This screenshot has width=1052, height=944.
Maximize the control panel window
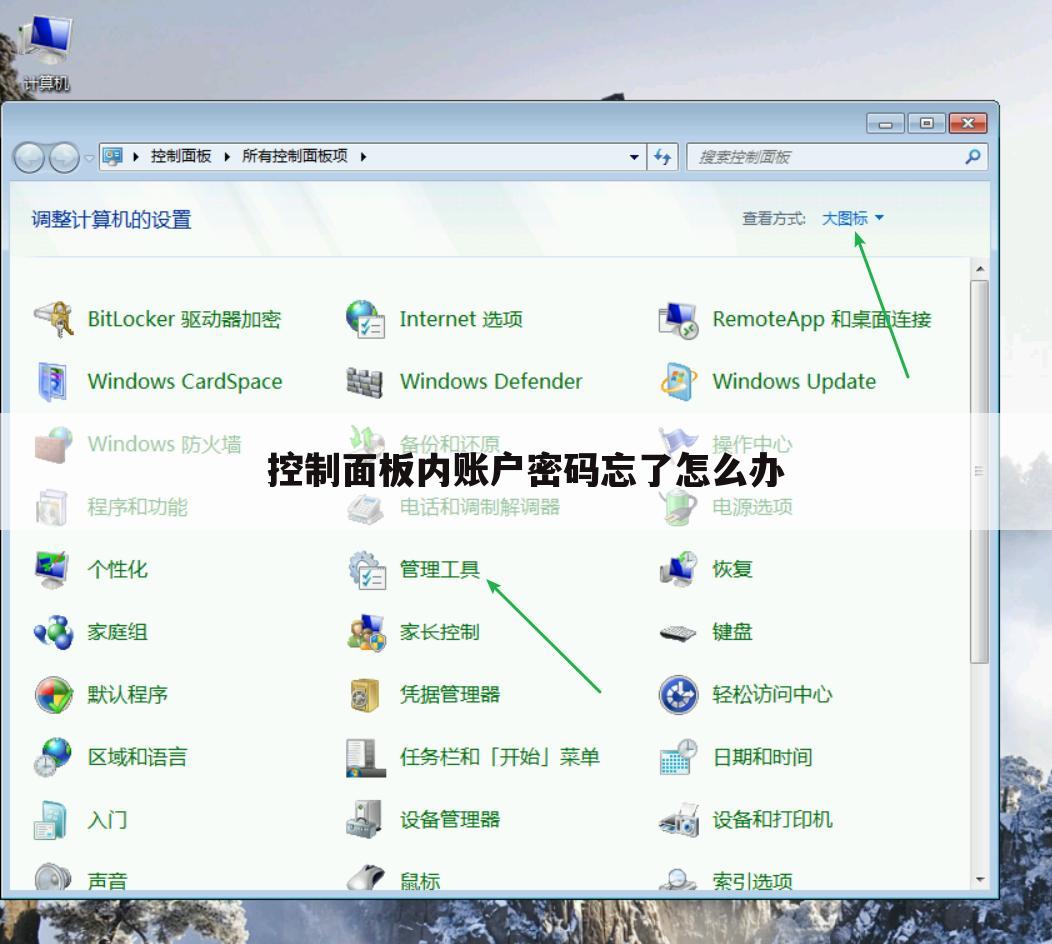[x=927, y=123]
